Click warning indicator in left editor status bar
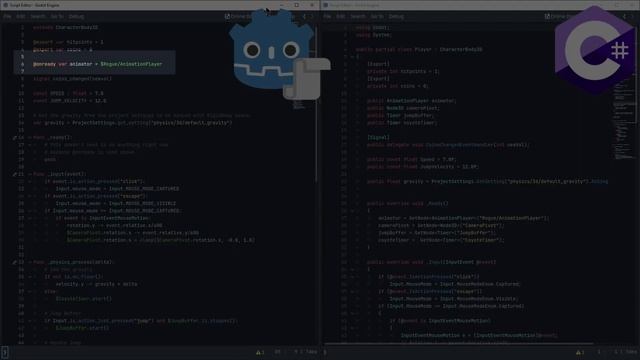The width and height of the screenshot is (640, 360). (260, 352)
